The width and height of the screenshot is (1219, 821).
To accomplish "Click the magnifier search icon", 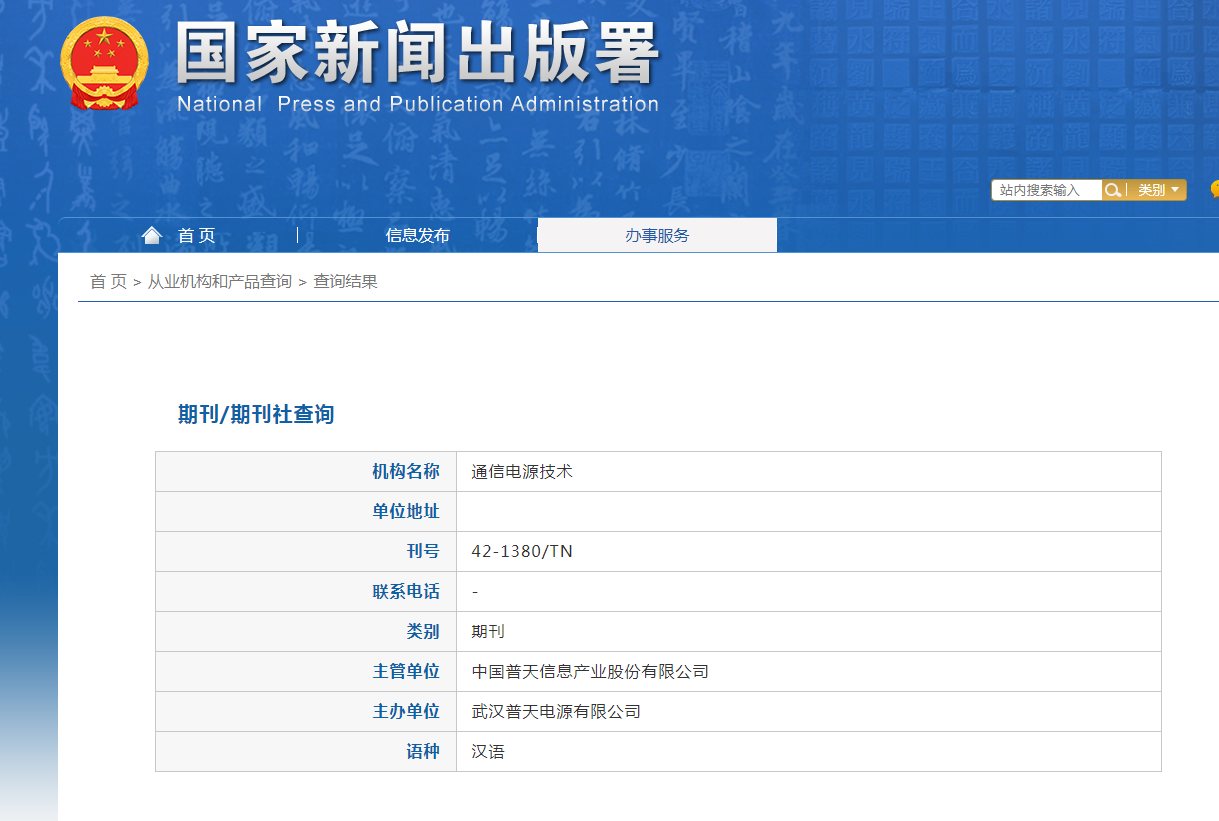I will tap(1112, 190).
